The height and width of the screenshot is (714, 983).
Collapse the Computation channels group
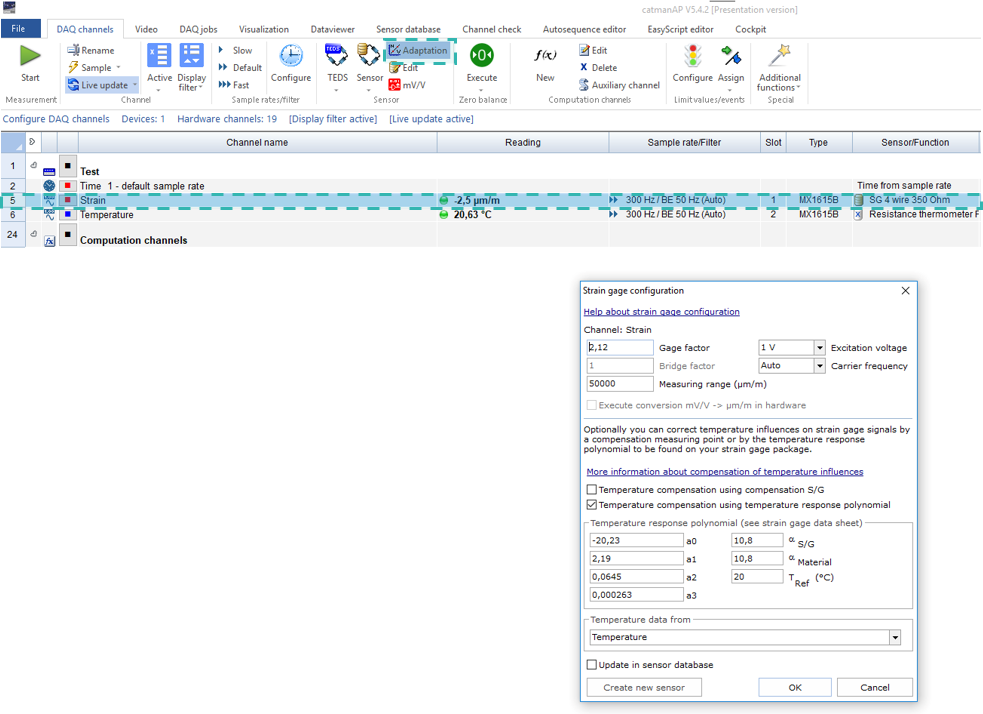coord(33,234)
